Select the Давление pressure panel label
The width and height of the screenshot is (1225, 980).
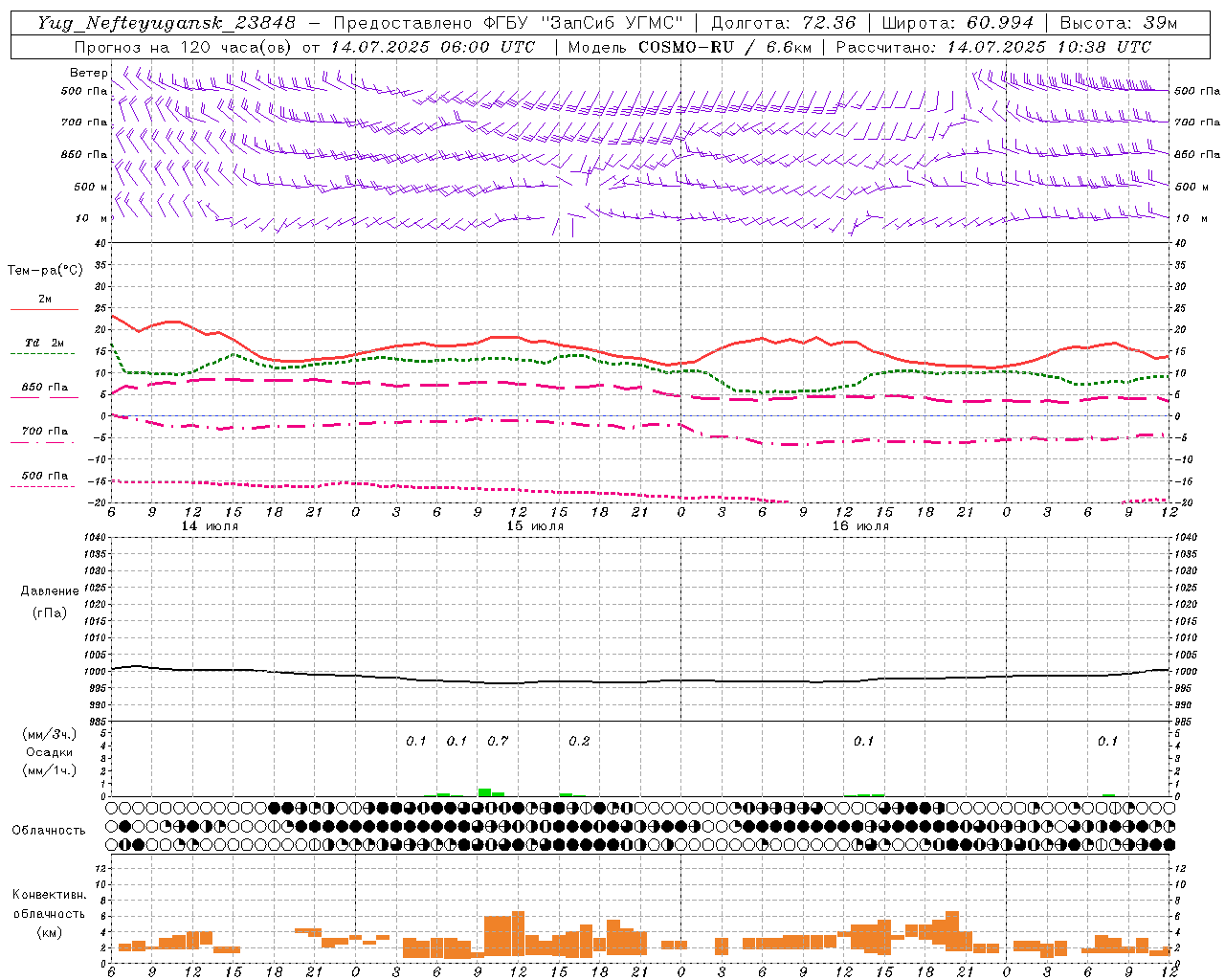tap(50, 591)
